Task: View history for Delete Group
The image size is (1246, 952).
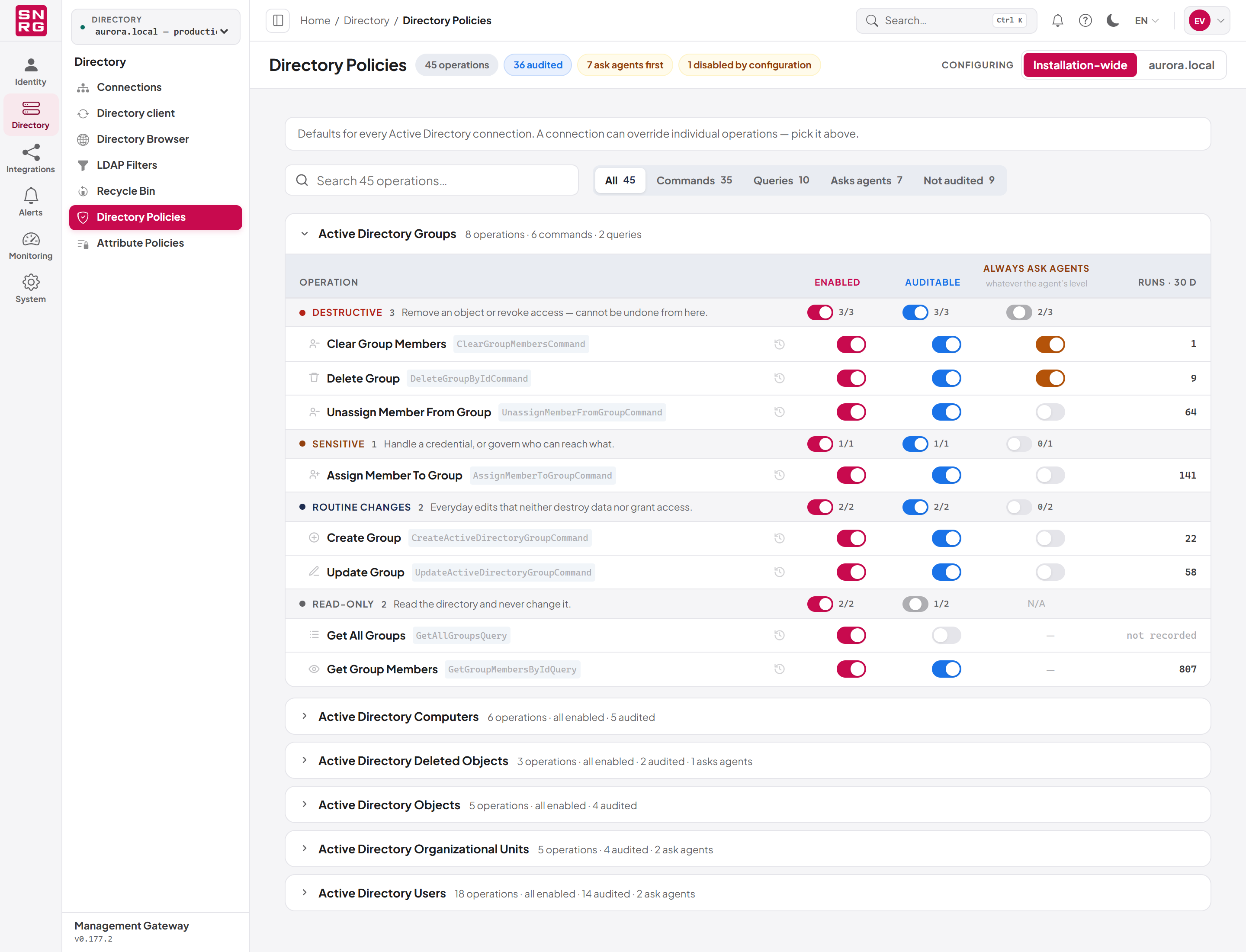Action: pos(780,378)
